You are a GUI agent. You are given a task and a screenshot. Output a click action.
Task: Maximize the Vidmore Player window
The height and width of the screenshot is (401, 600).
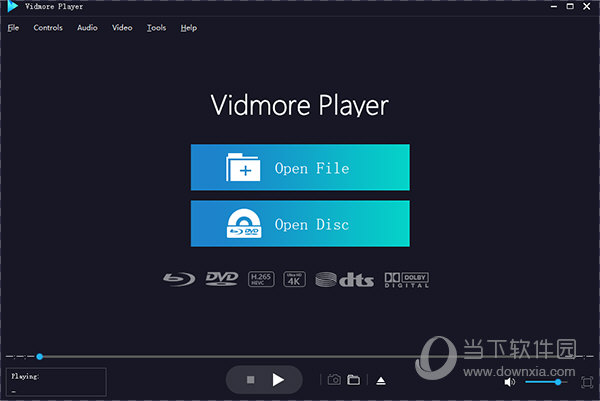570,6
